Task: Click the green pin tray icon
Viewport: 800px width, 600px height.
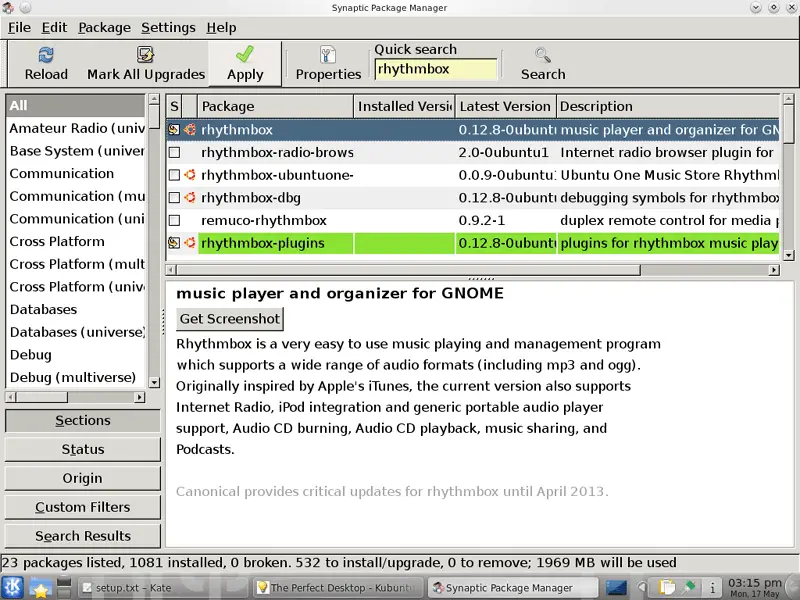Action: click(x=689, y=588)
